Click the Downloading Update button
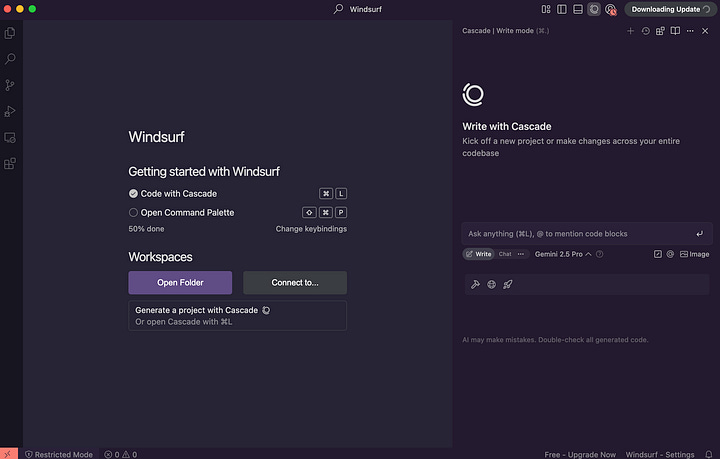720x459 pixels. click(670, 9)
